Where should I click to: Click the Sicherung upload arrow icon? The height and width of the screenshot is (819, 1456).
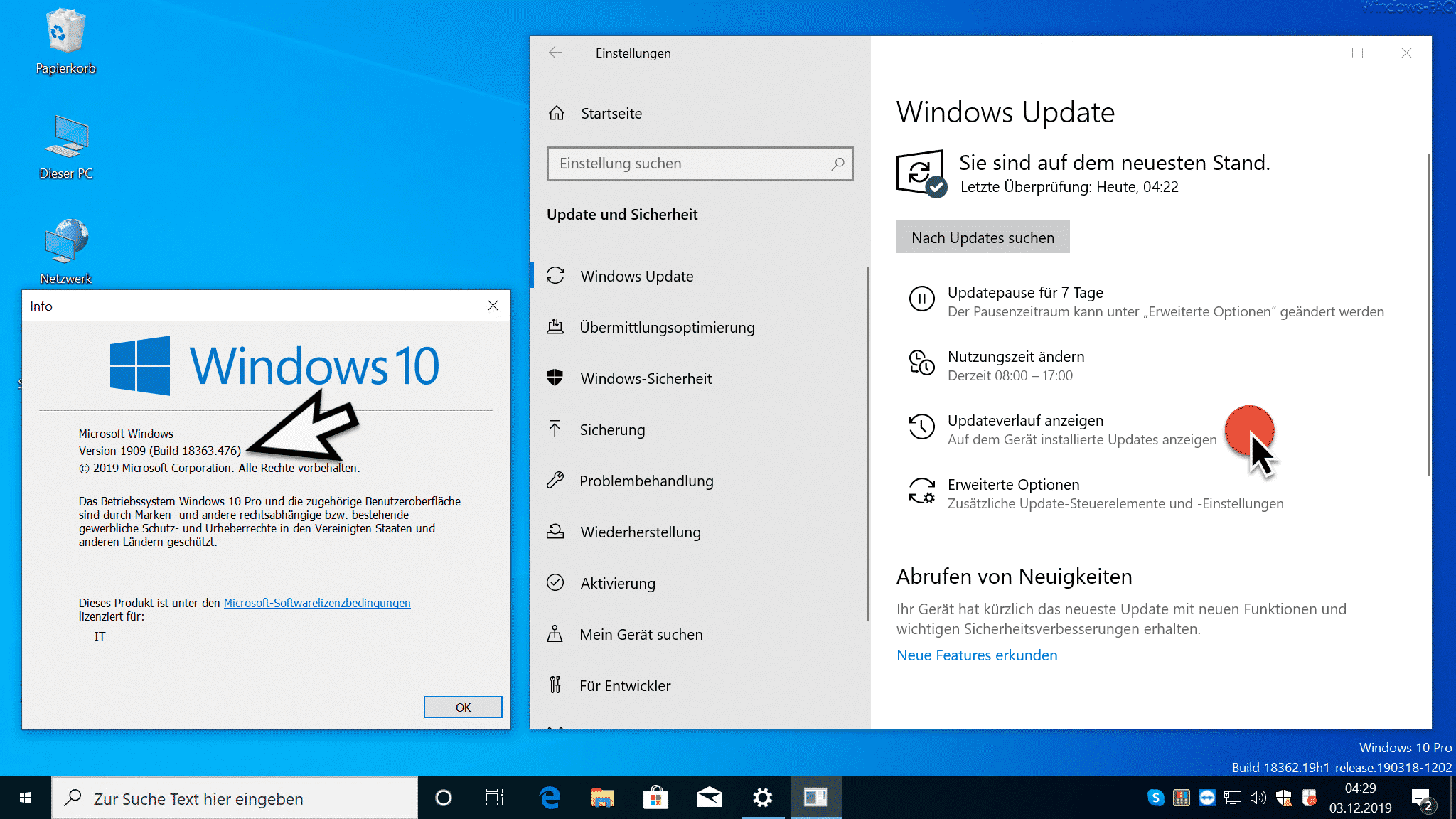click(x=555, y=429)
